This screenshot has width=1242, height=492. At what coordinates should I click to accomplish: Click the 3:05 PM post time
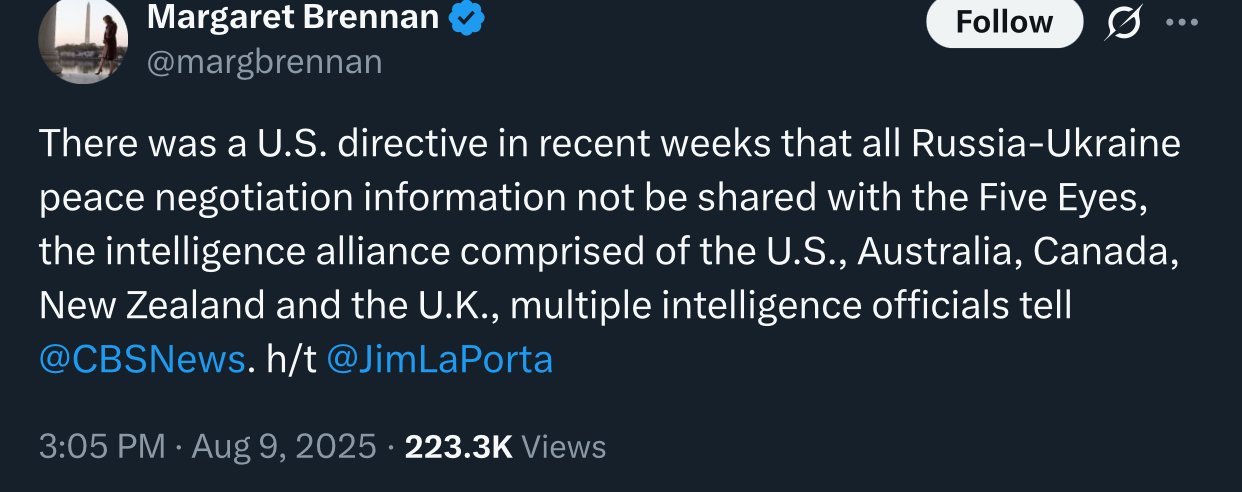(x=102, y=446)
